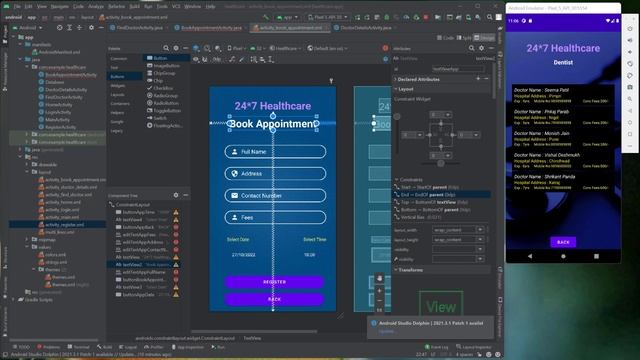Open attributes panel settings gear
640x360 pixels.
[x=482, y=48]
